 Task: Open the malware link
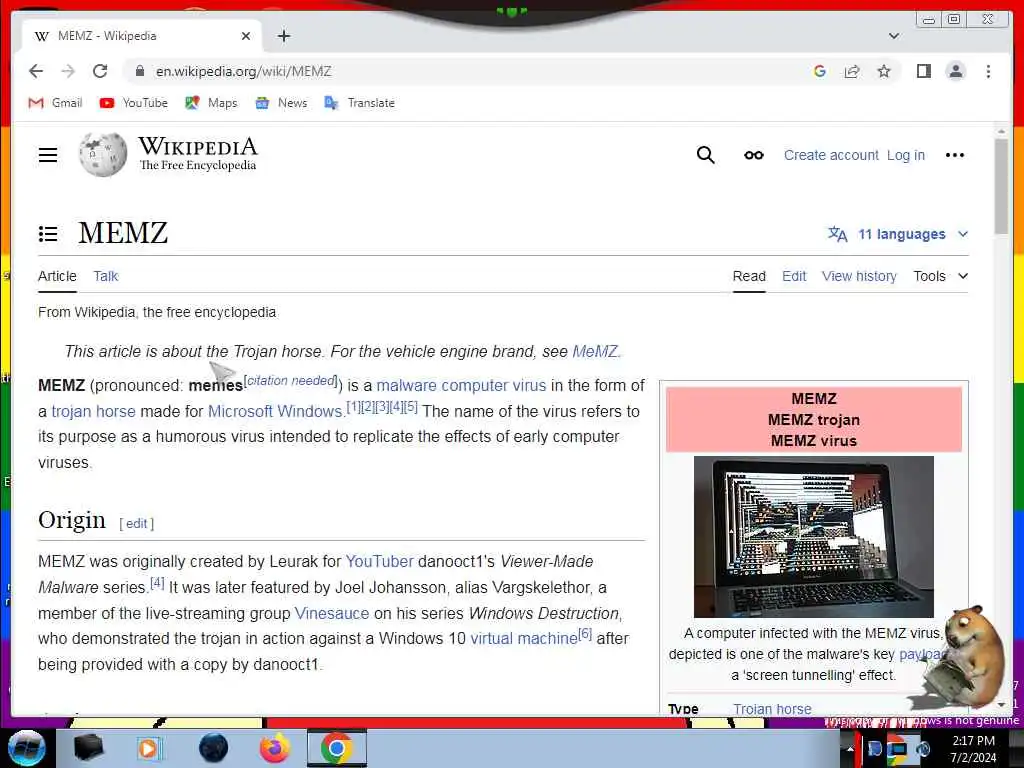406,385
